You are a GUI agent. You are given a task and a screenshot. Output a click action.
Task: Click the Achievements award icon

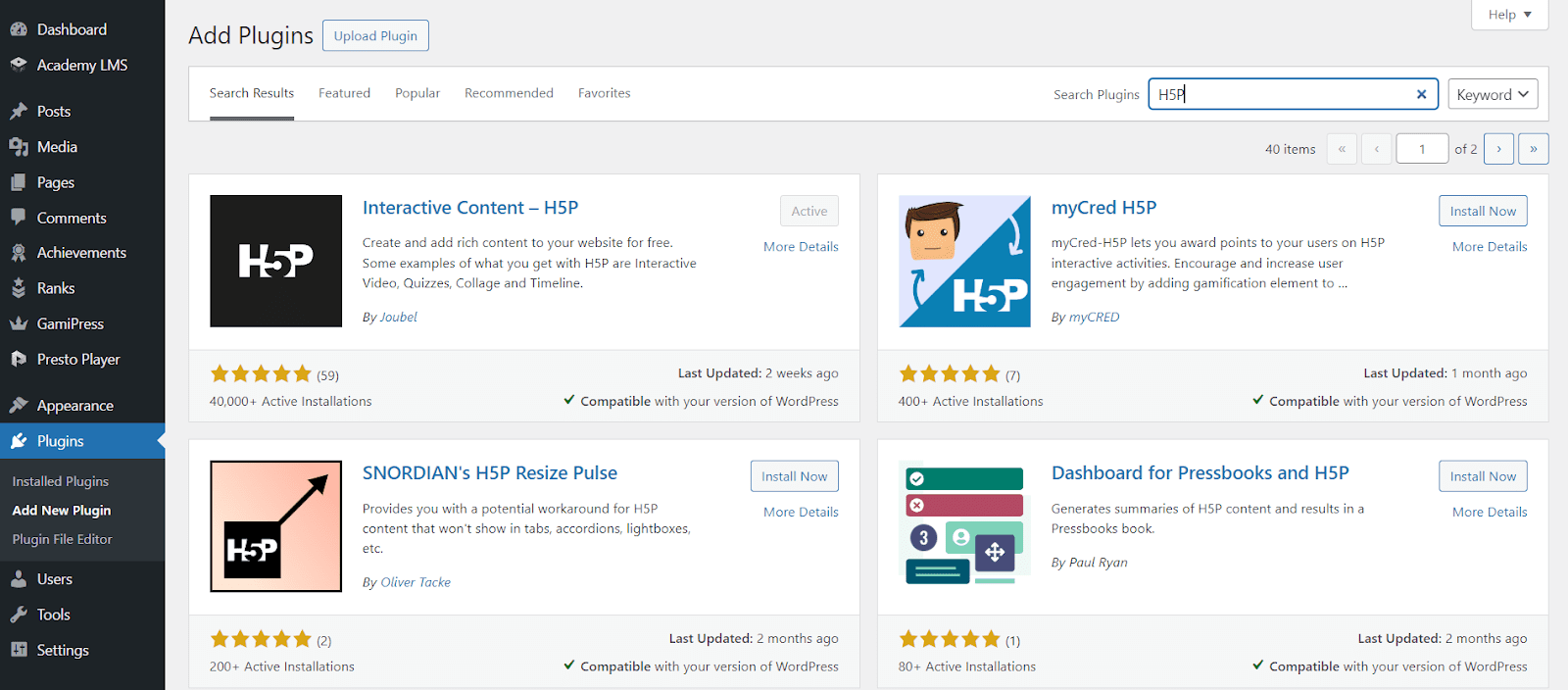point(18,253)
